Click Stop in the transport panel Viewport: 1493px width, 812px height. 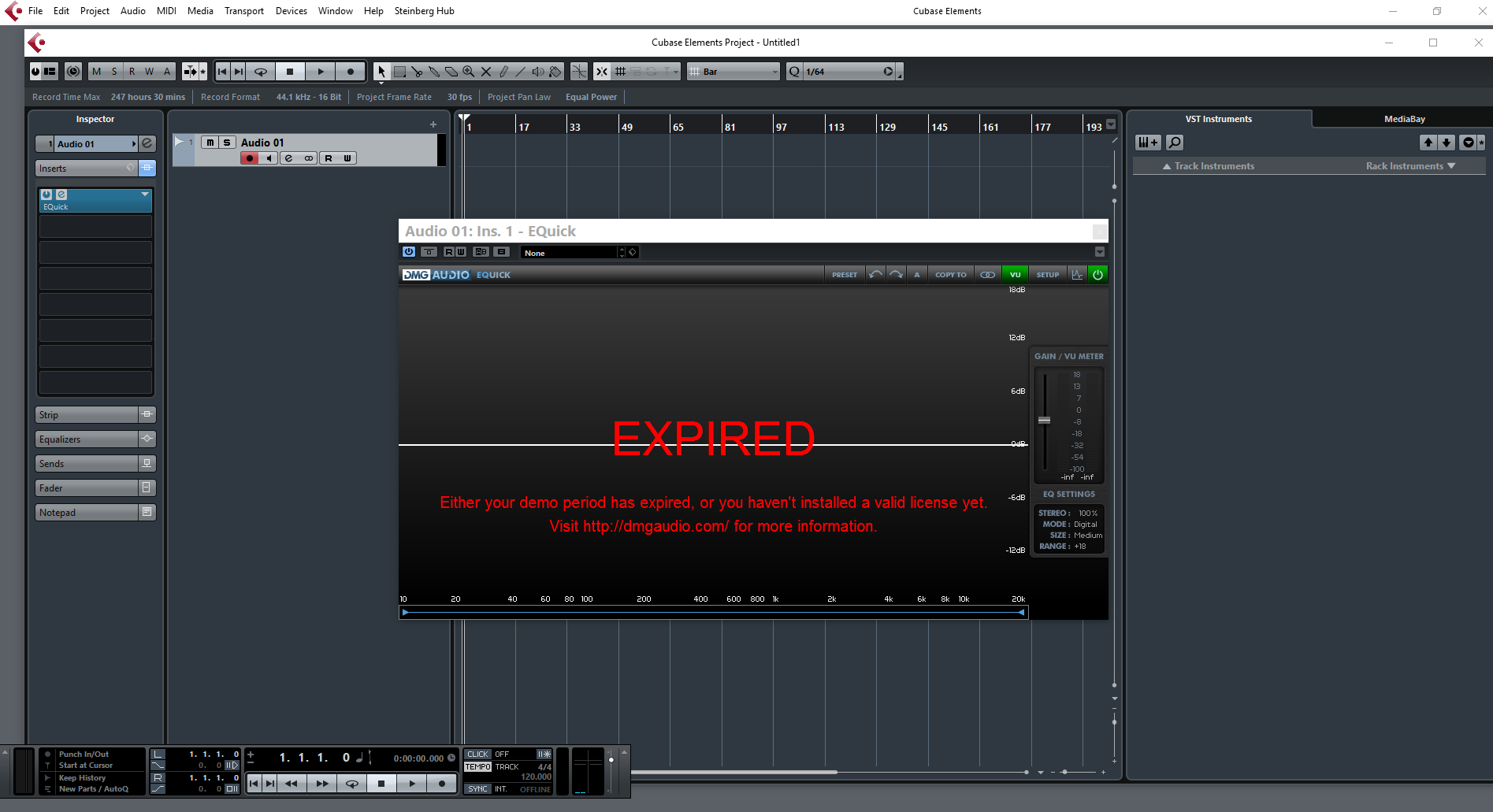point(381,784)
